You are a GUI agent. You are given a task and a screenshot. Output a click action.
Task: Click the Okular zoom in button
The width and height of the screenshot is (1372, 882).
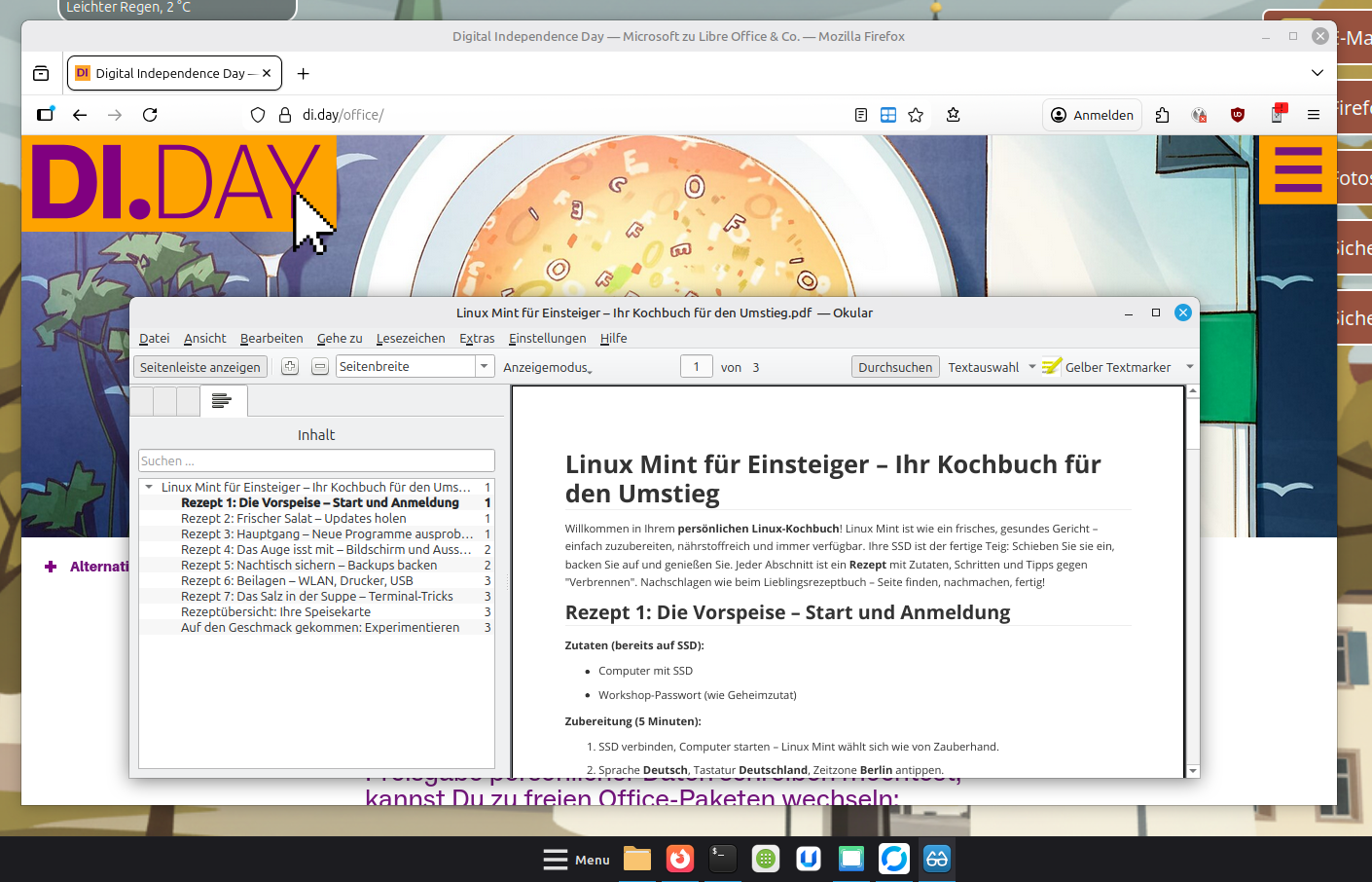[x=290, y=367]
